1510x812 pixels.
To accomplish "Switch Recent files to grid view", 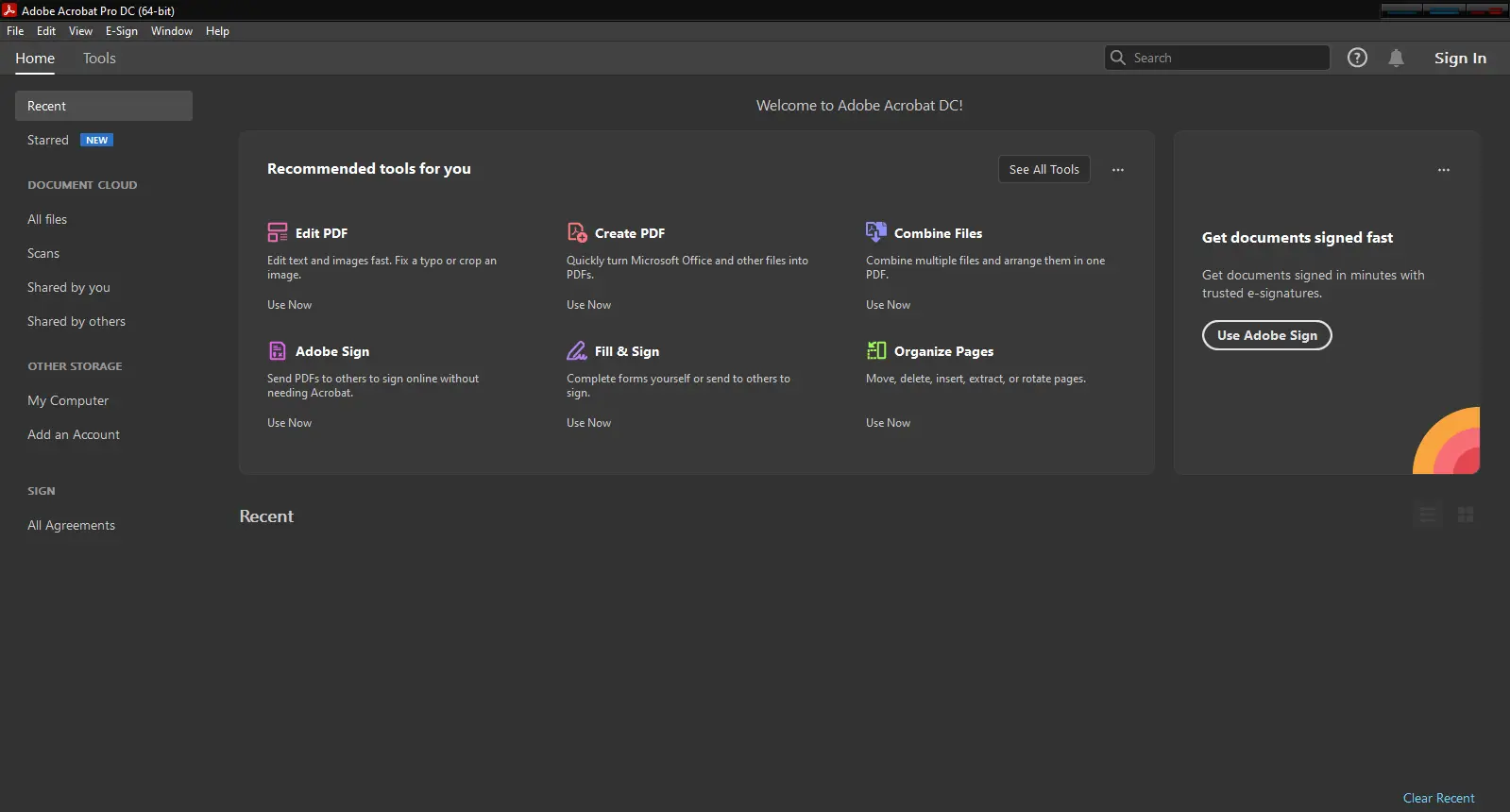I will pos(1466,515).
